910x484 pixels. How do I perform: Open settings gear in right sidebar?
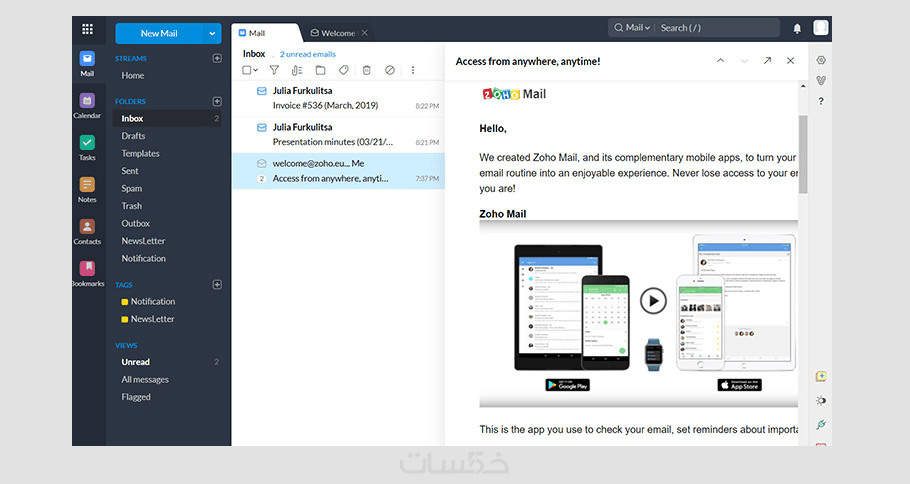point(821,60)
